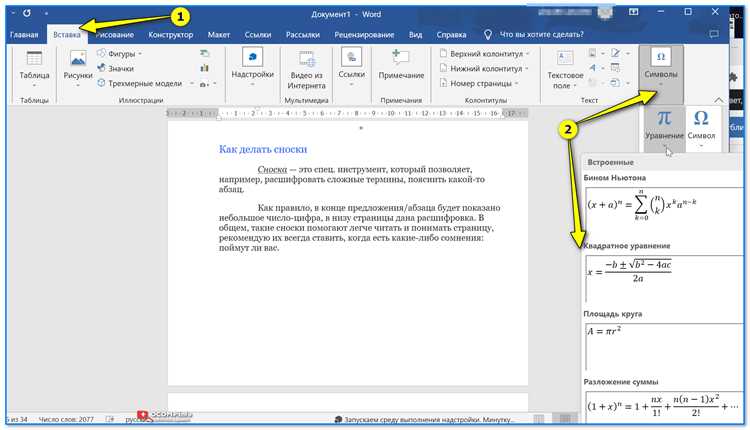Expand the Символы group dropdown

tap(661, 85)
